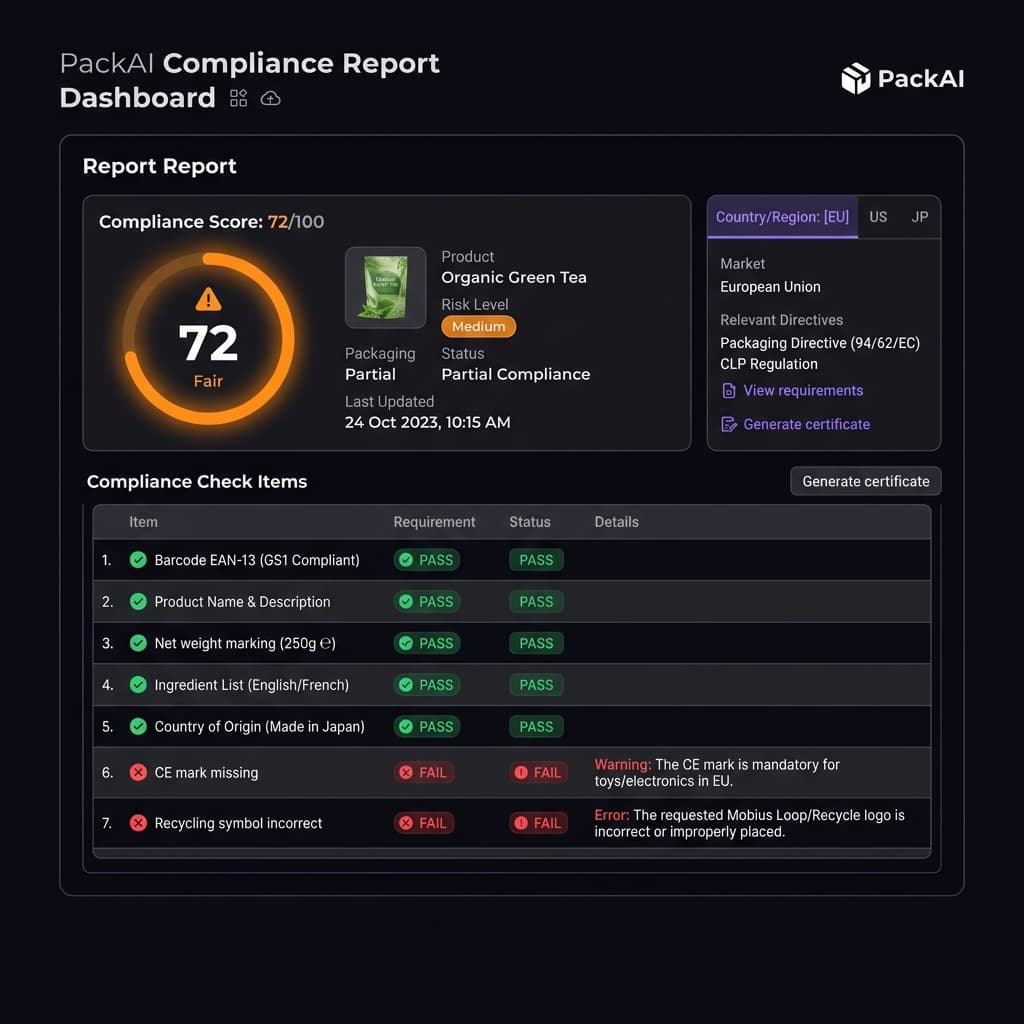The image size is (1024, 1024).
Task: Select the Country/Region: [EU] tab
Action: (782, 217)
